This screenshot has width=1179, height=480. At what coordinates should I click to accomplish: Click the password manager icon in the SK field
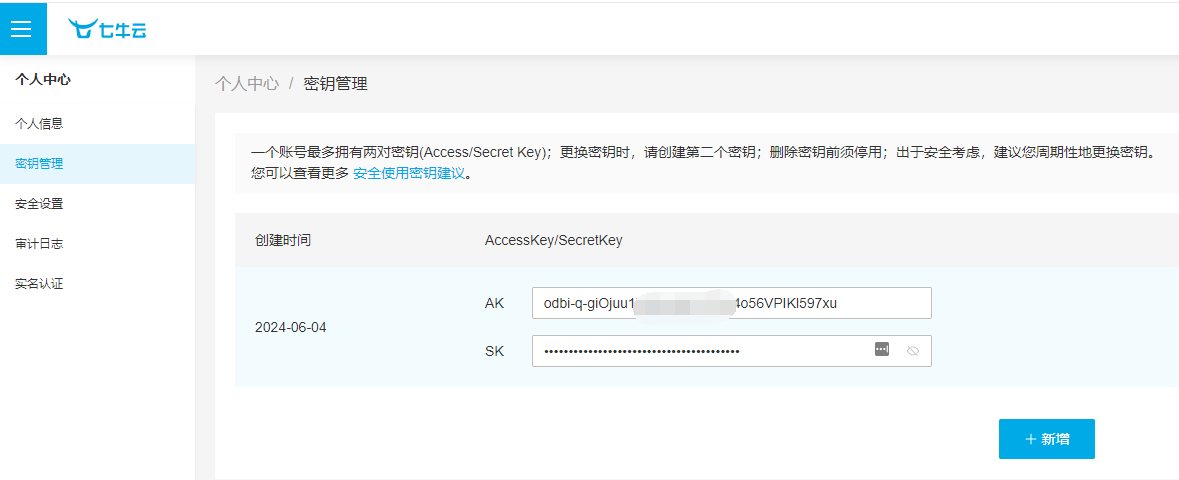pos(882,349)
